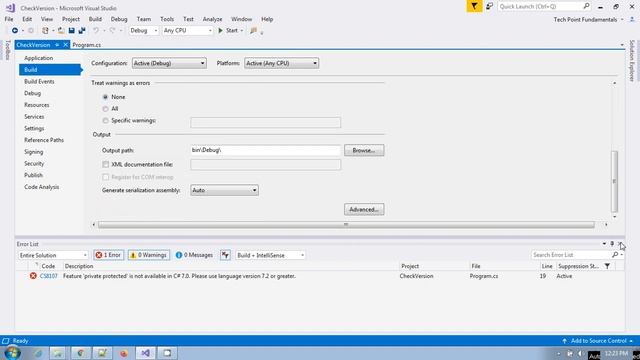Image resolution: width=640 pixels, height=360 pixels.
Task: Click the red error icon for CS8107
Action: pyautogui.click(x=33, y=276)
